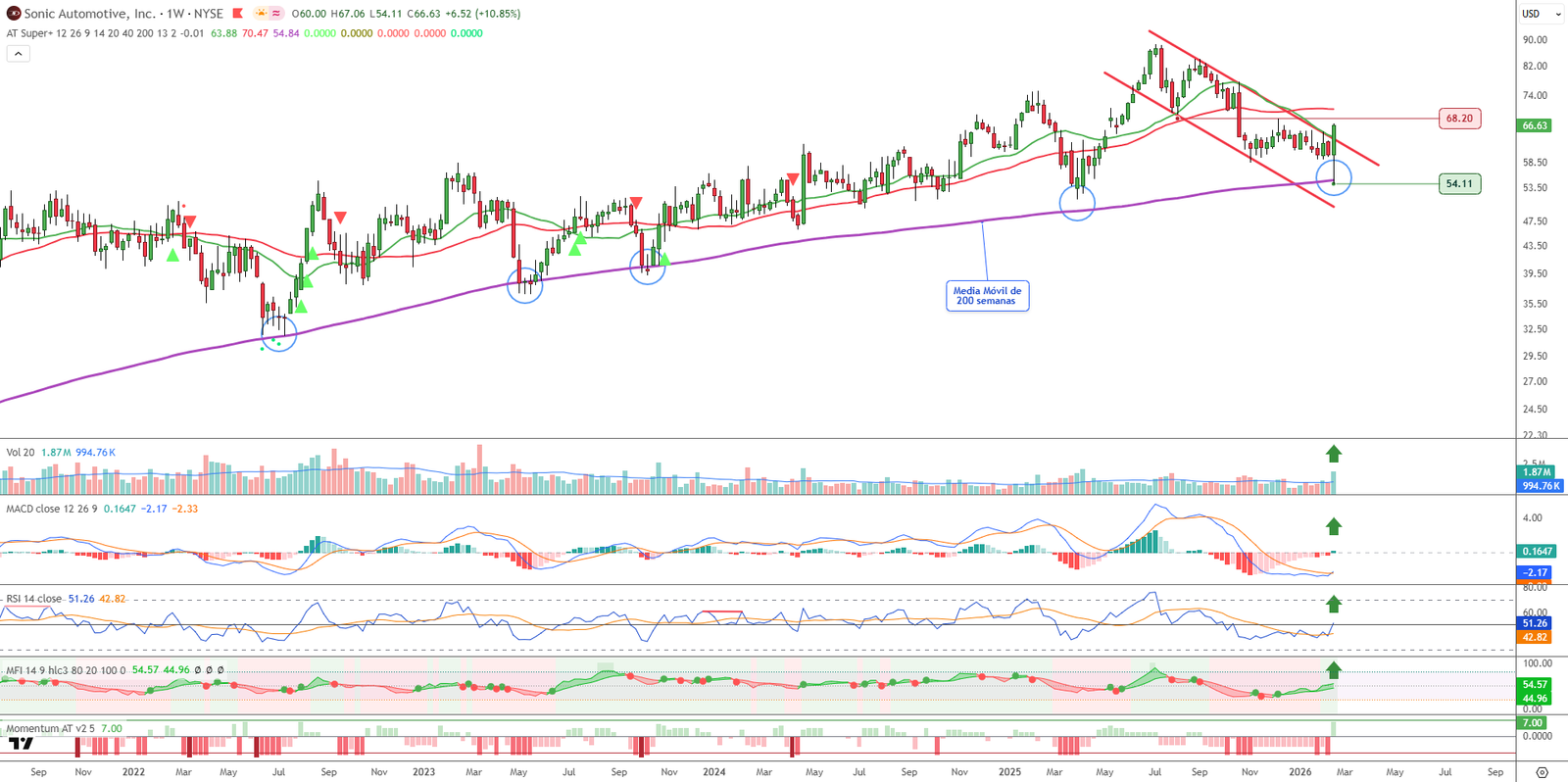This screenshot has width=1568, height=782.
Task: Open chart settings with the gear icon
Action: click(x=1542, y=772)
